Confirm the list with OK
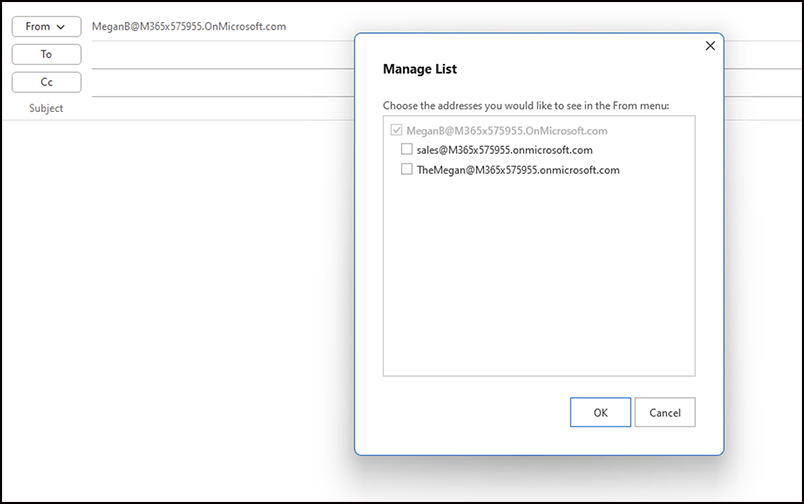The height and width of the screenshot is (504, 804). click(x=600, y=412)
